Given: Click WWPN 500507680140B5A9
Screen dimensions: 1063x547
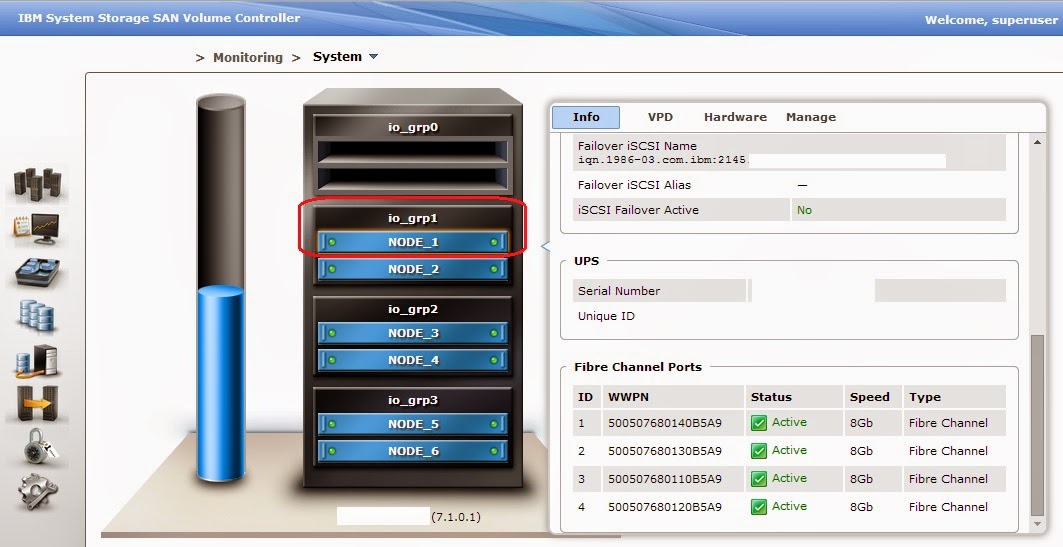Looking at the screenshot, I should [664, 423].
